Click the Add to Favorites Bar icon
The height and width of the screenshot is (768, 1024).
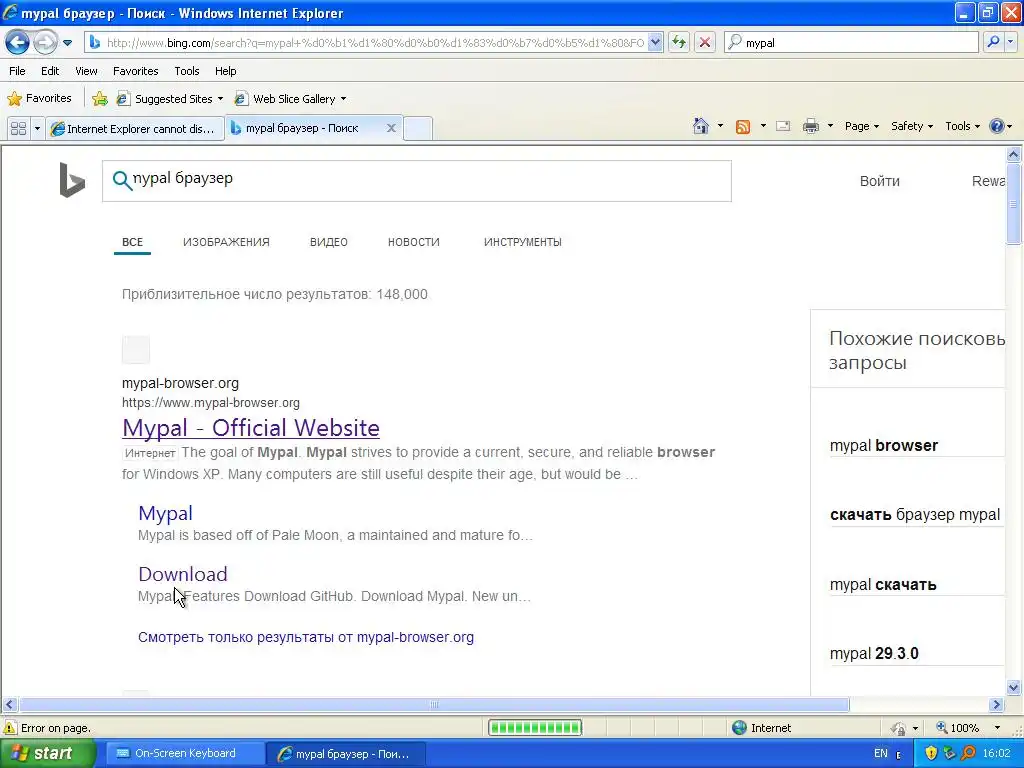[x=100, y=99]
